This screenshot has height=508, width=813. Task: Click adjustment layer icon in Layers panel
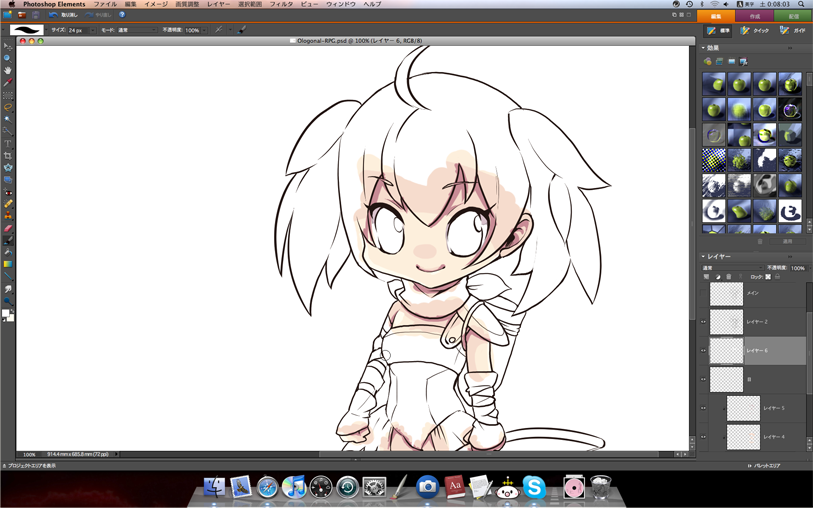(718, 277)
